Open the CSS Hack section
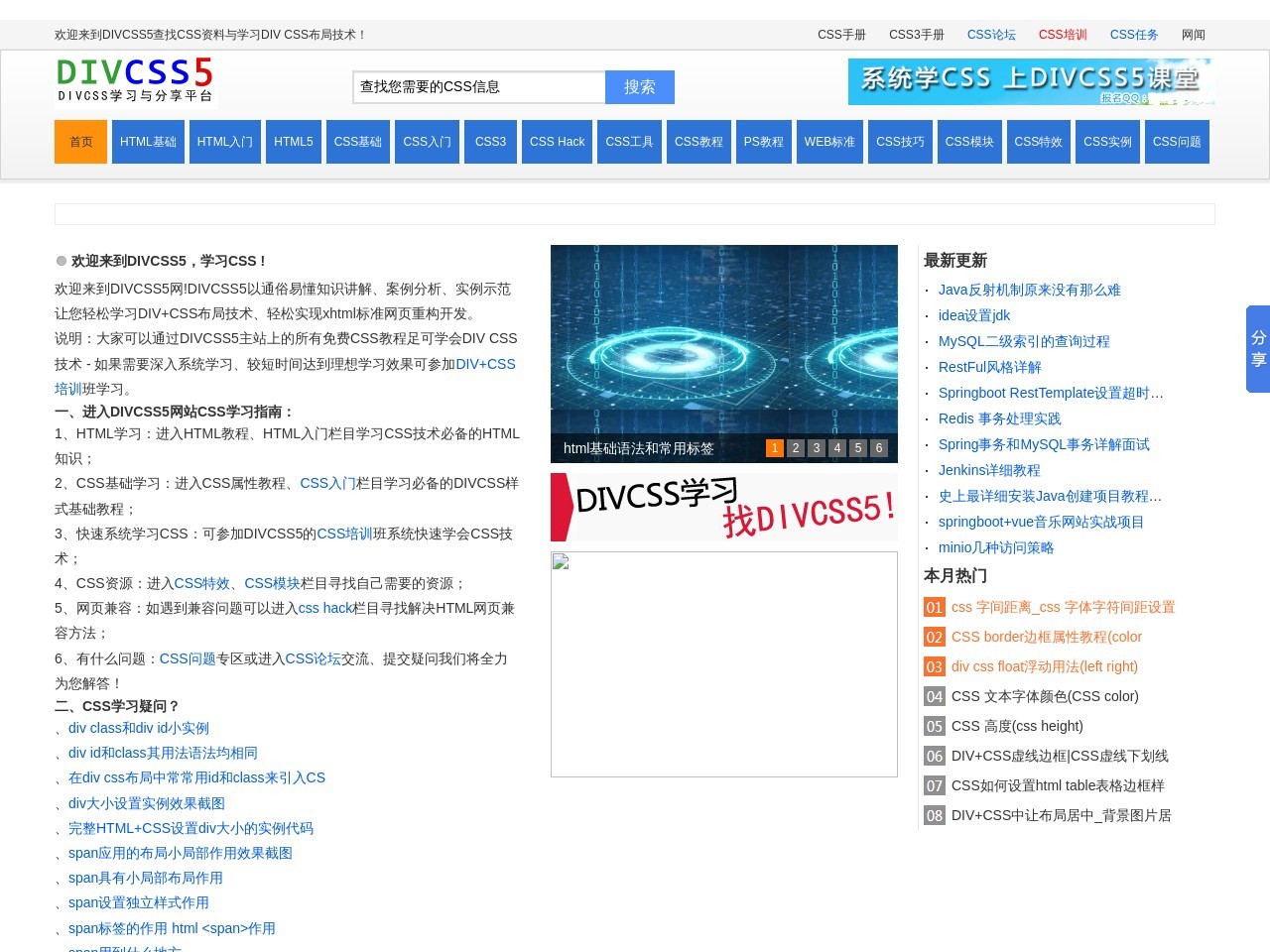1270x952 pixels. (557, 142)
